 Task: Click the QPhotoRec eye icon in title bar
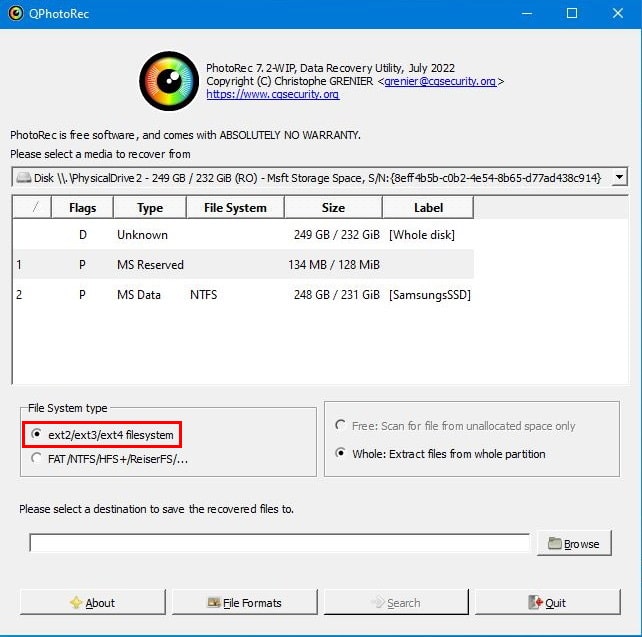(16, 14)
